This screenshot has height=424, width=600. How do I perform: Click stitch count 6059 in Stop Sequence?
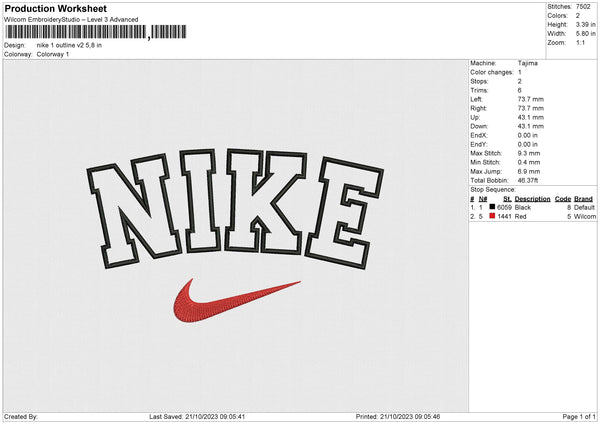[x=504, y=207]
